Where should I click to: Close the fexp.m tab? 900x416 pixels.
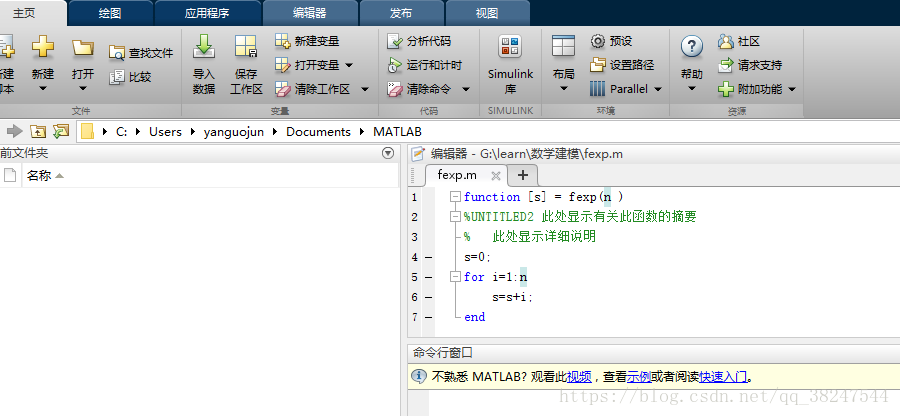coord(496,176)
